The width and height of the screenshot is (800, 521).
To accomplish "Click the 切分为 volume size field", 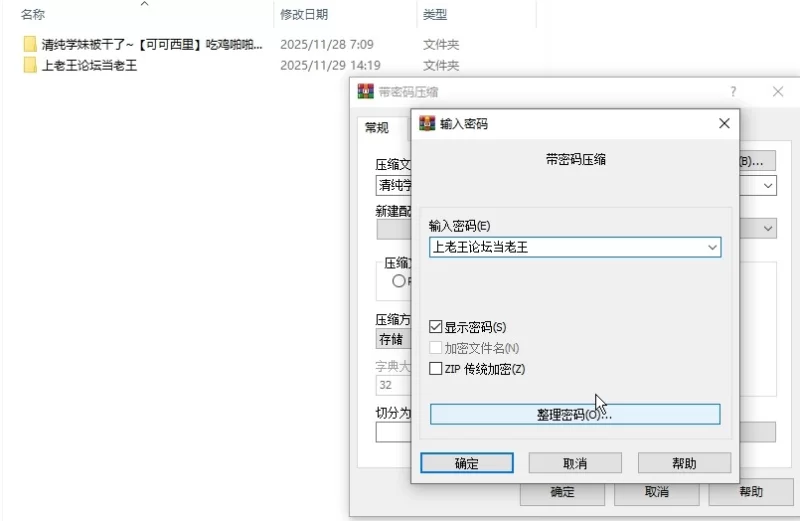I will [x=393, y=433].
